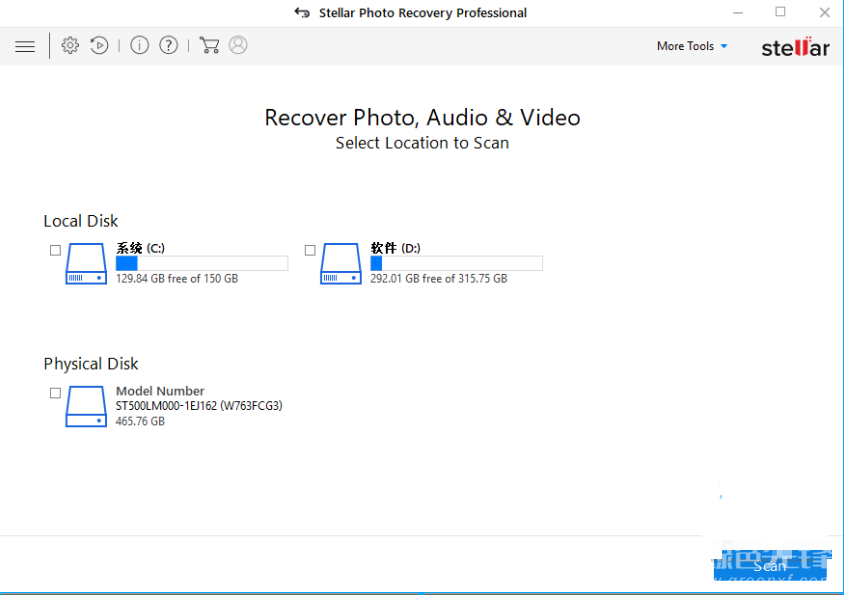This screenshot has width=844, height=595.
Task: Expand the More Tools dropdown
Action: coord(692,46)
